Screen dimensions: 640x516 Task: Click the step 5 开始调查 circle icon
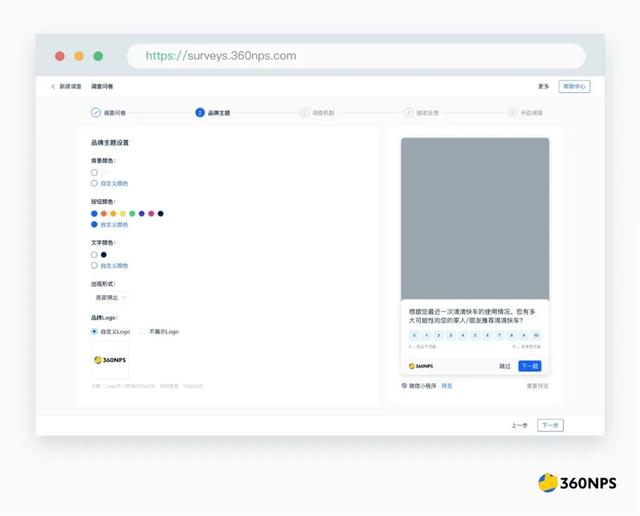[513, 113]
